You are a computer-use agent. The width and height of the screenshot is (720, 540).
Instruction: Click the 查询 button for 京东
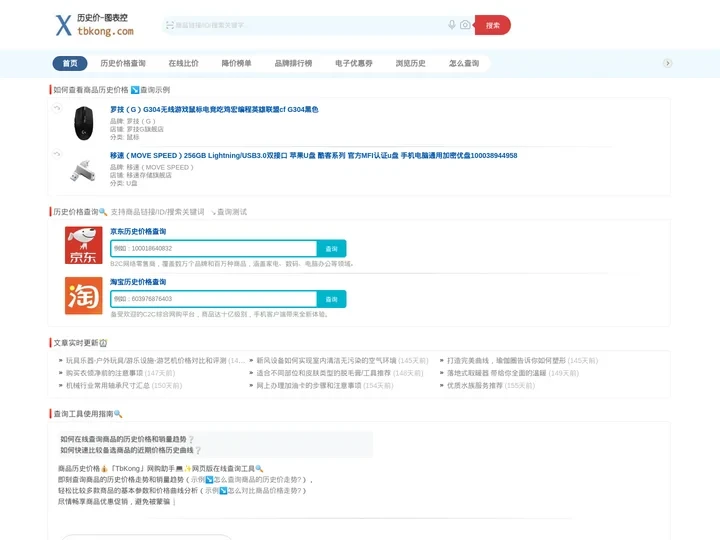coord(332,248)
